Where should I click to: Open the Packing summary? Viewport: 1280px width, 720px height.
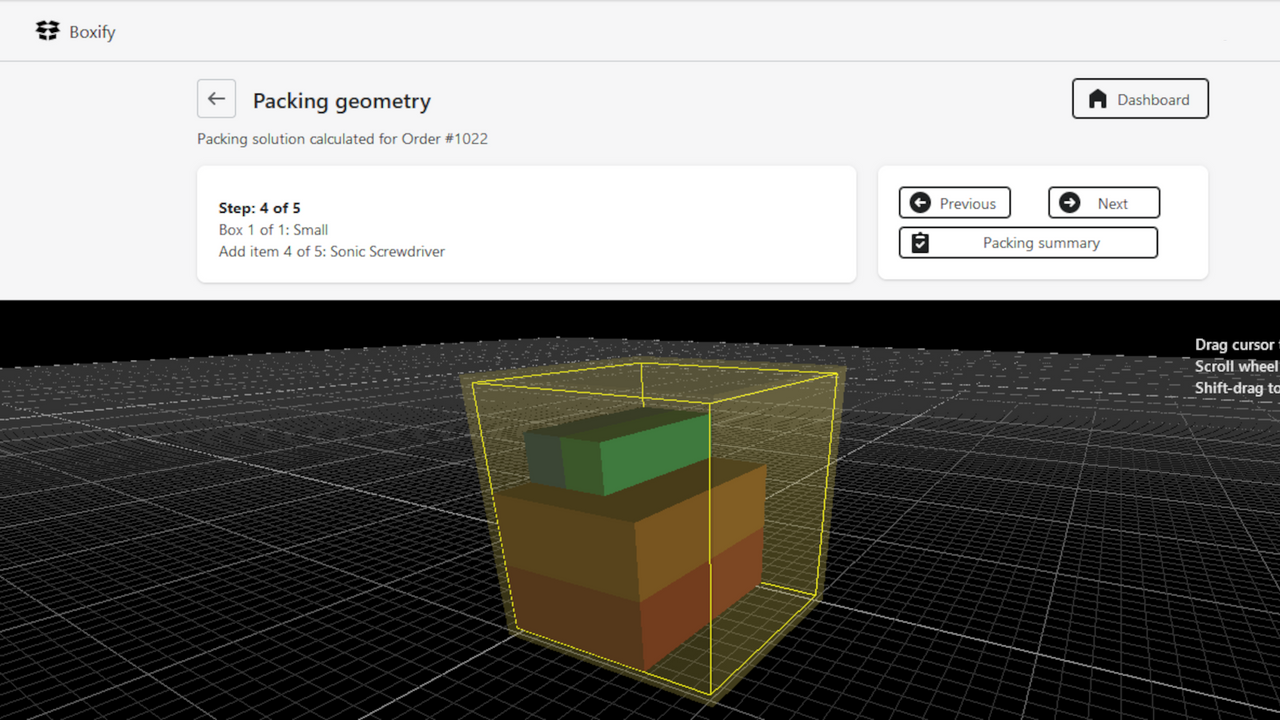pyautogui.click(x=1028, y=242)
